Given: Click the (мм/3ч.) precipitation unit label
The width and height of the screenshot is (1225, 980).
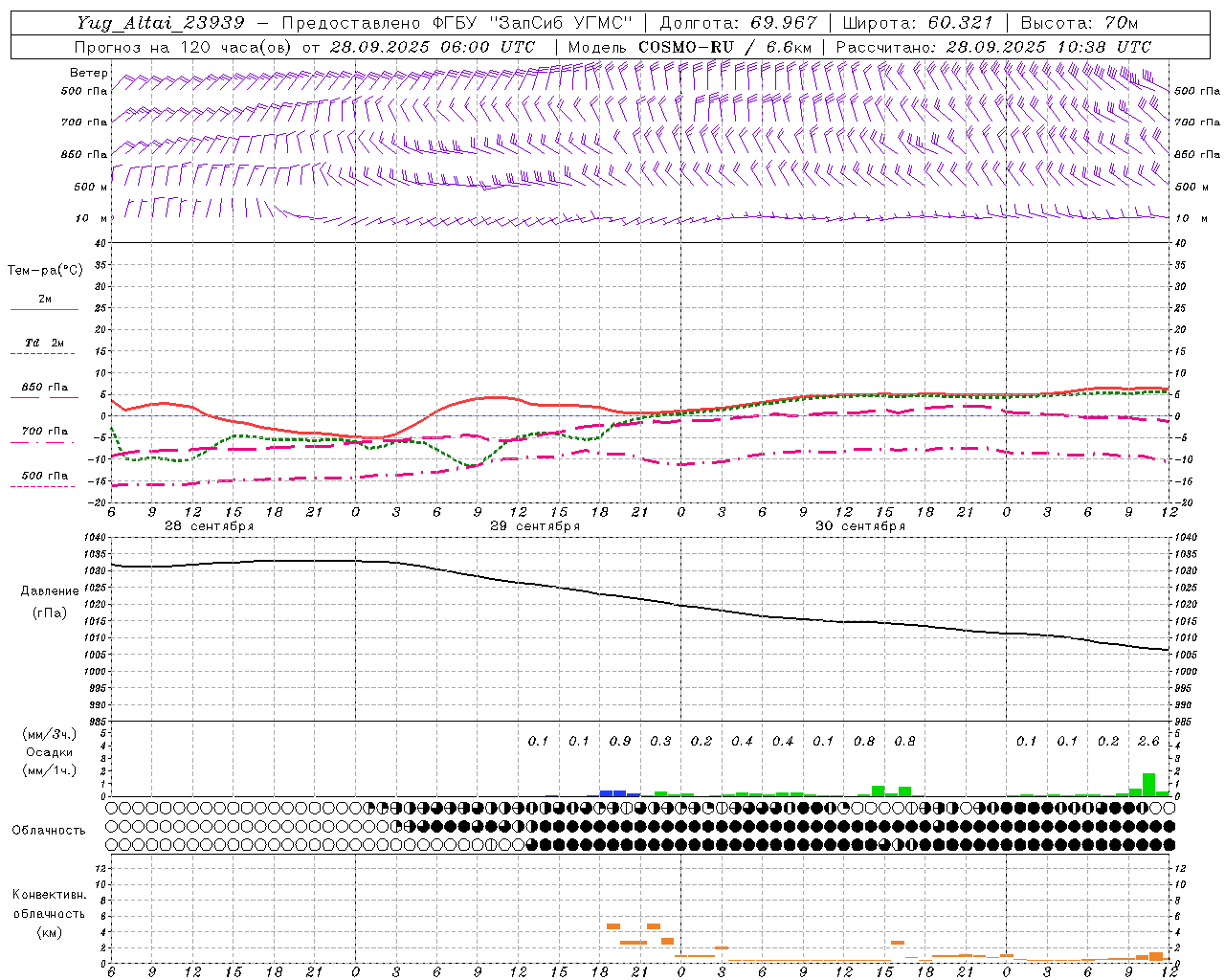Looking at the screenshot, I should coord(48,734).
